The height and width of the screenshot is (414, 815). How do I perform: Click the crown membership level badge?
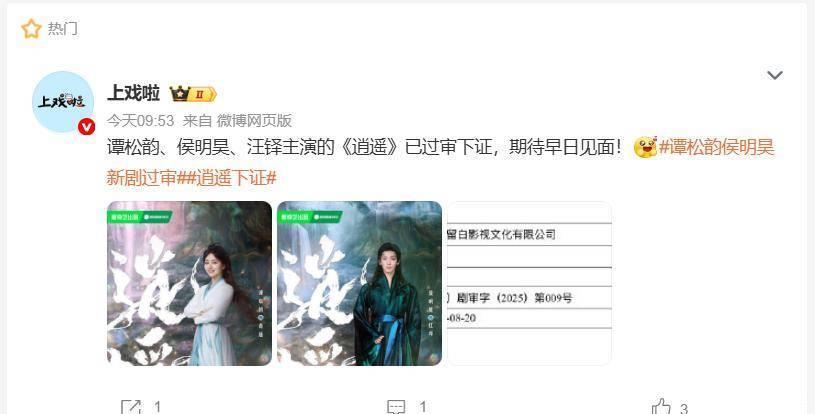pos(193,94)
